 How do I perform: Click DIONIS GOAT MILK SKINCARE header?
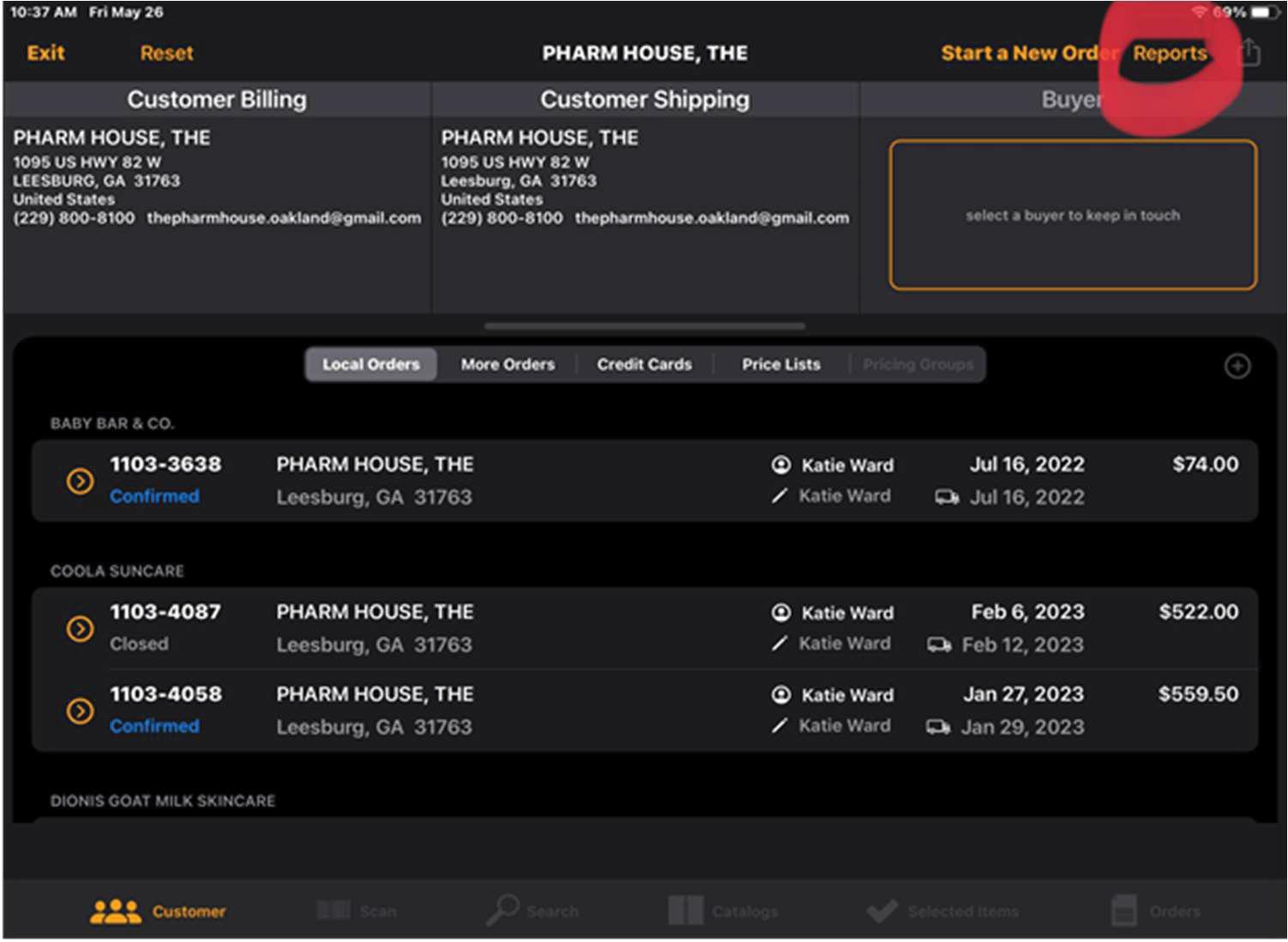163,801
